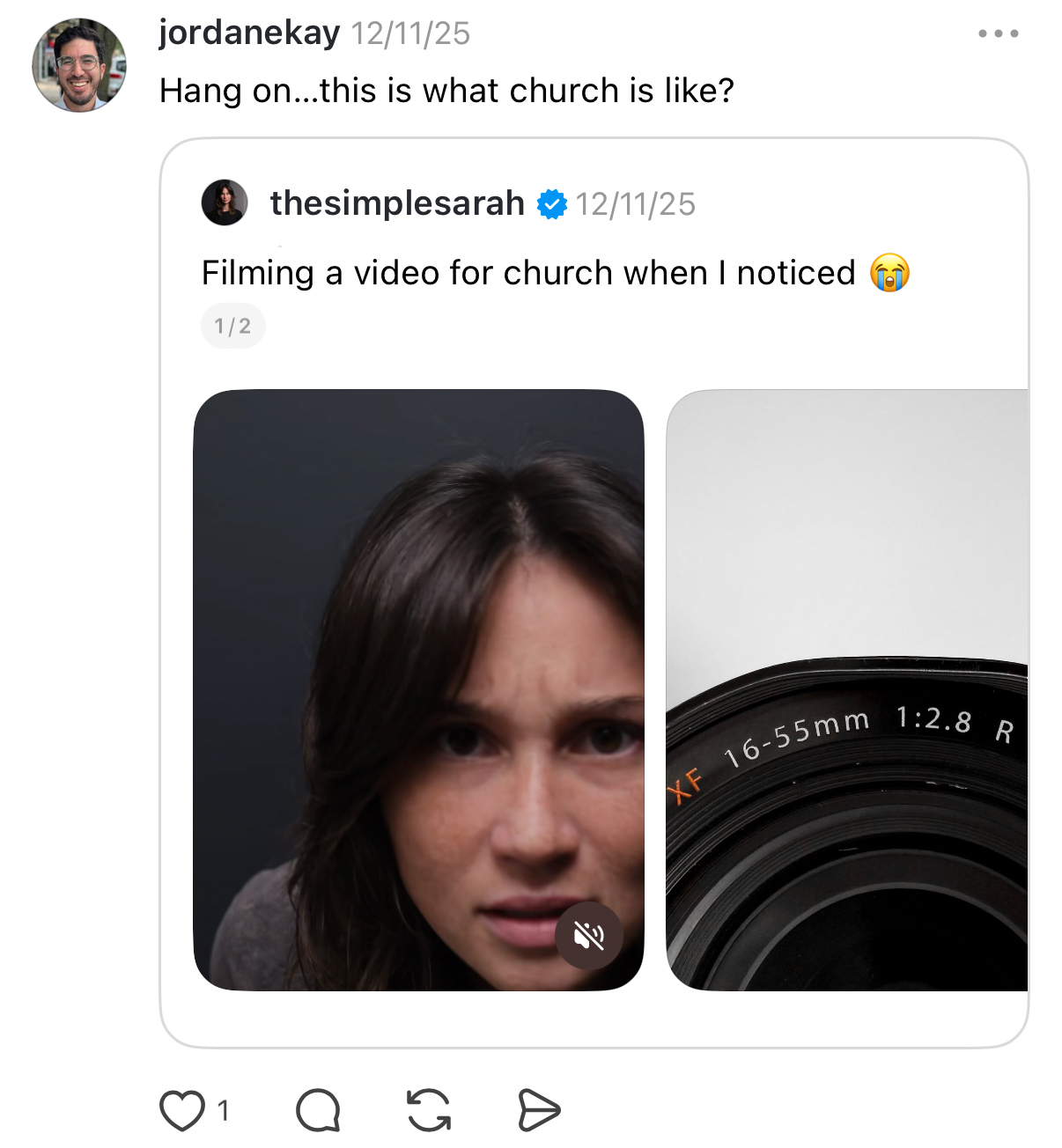Click the crying emoji in the quoted post
Screen dimensions: 1062x1148
pyautogui.click(x=889, y=273)
